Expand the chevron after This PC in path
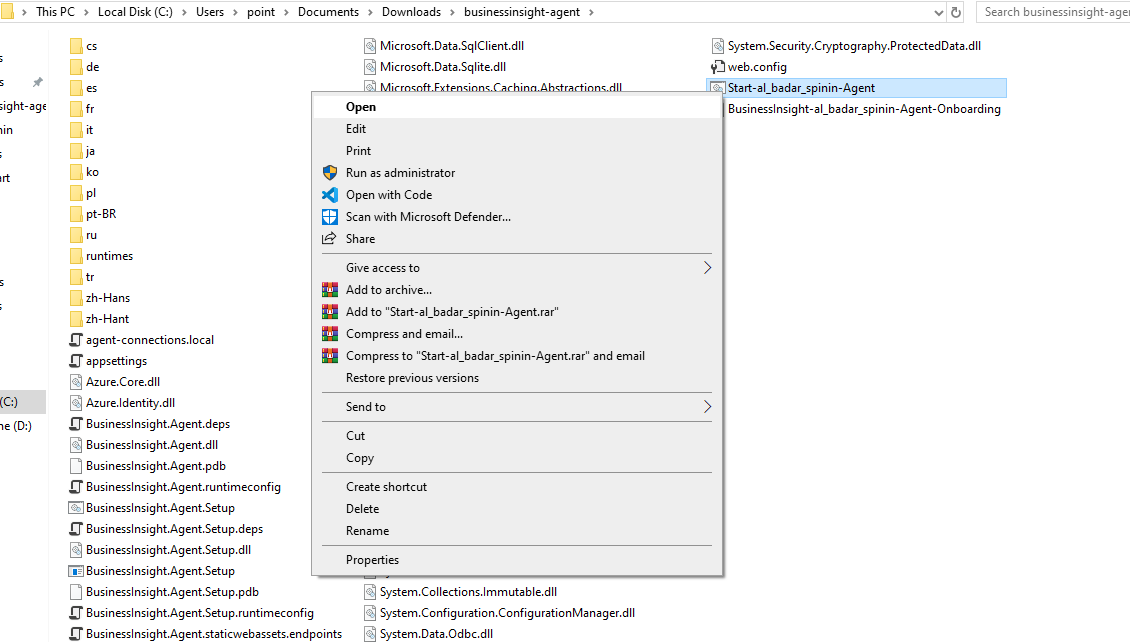 [x=86, y=12]
